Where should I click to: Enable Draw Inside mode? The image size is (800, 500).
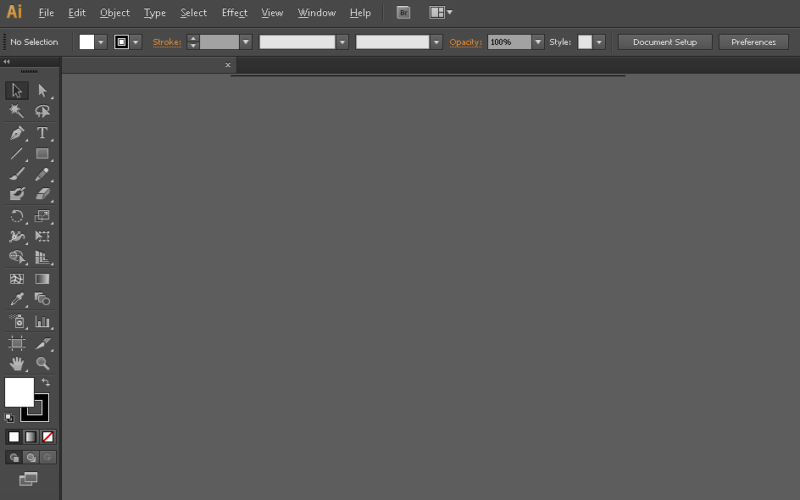click(47, 457)
